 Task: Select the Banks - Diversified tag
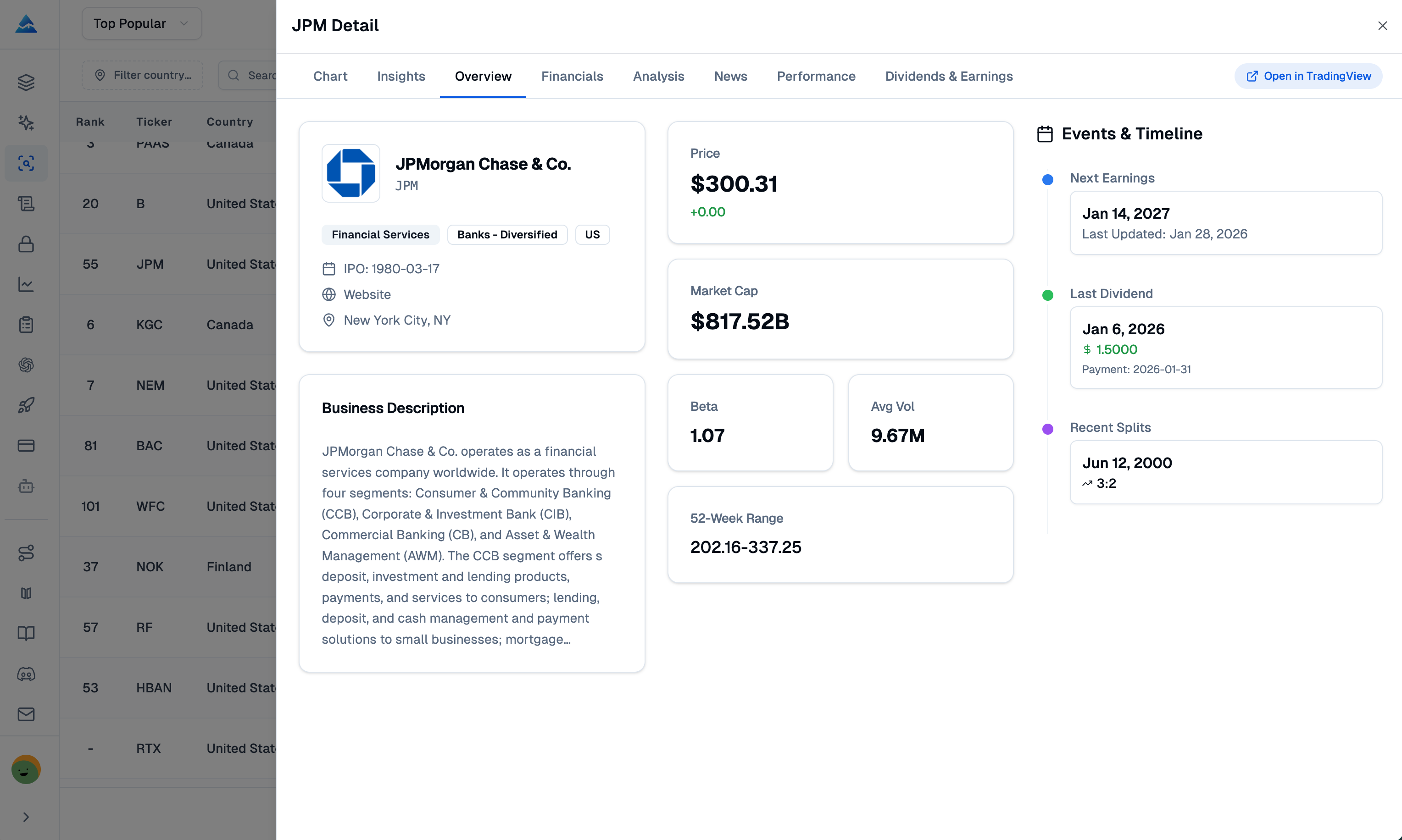pos(507,234)
